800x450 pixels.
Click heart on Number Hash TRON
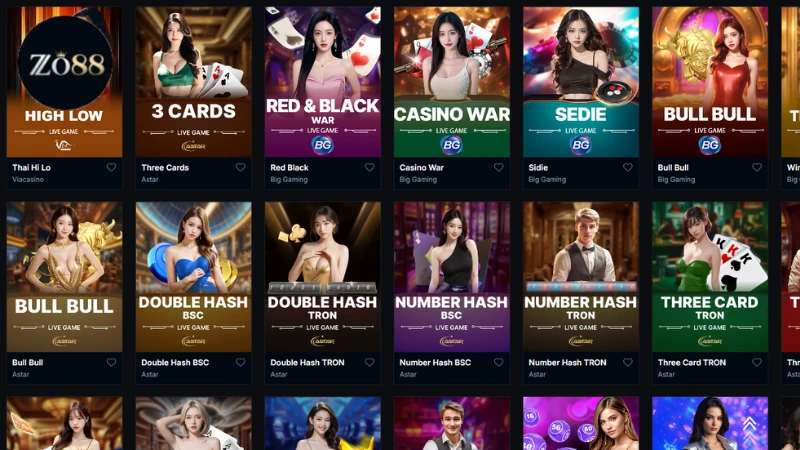[628, 362]
